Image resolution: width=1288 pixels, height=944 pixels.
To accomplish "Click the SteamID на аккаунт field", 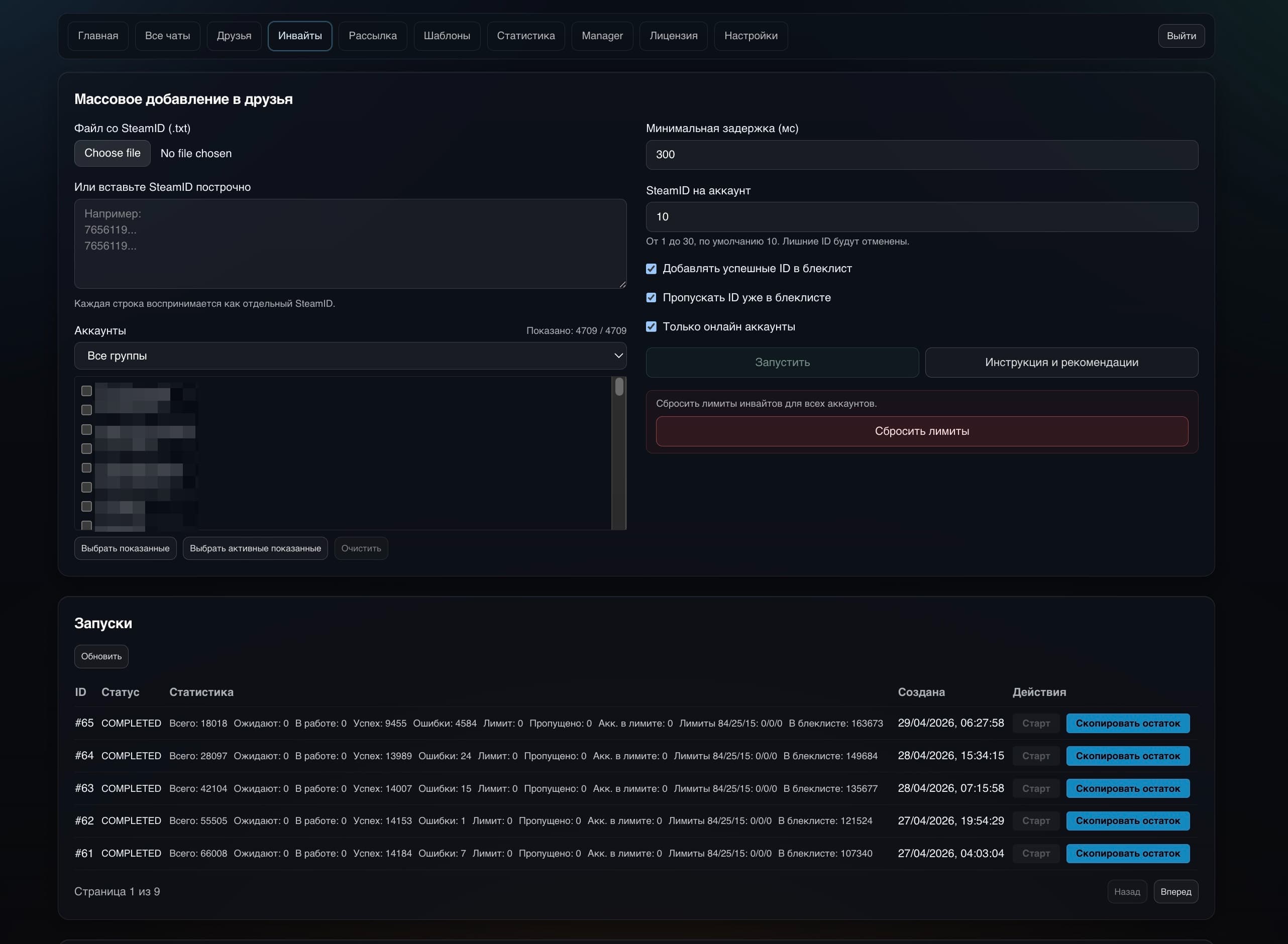I will point(922,216).
